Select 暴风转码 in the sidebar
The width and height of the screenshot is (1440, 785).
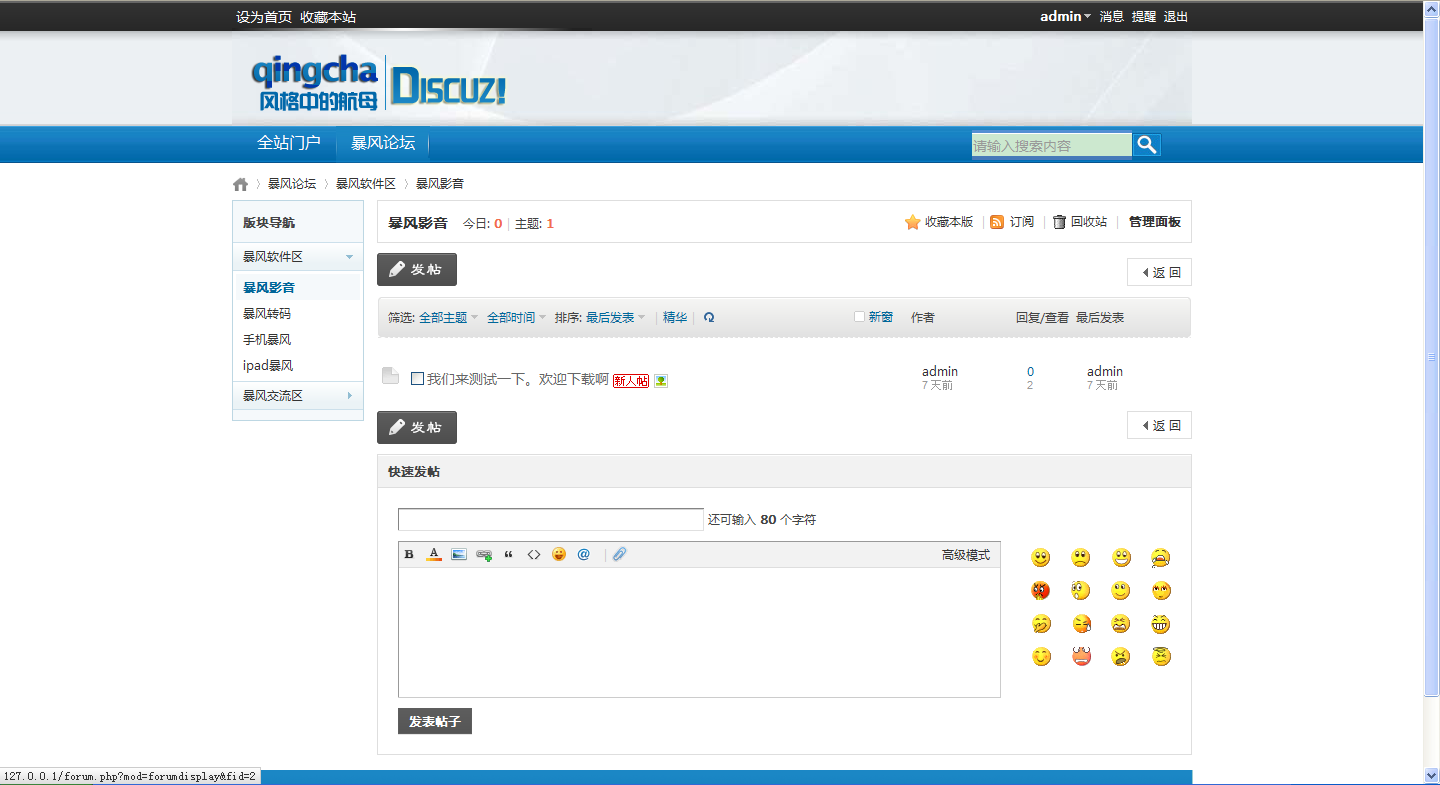click(x=267, y=314)
